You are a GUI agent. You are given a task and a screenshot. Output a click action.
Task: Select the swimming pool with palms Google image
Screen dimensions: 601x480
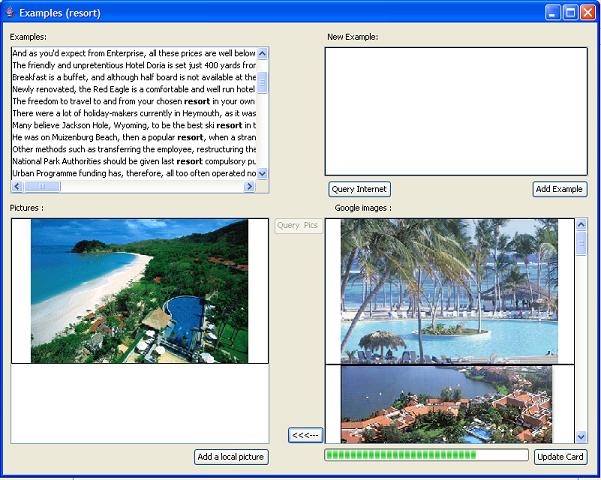click(x=450, y=290)
